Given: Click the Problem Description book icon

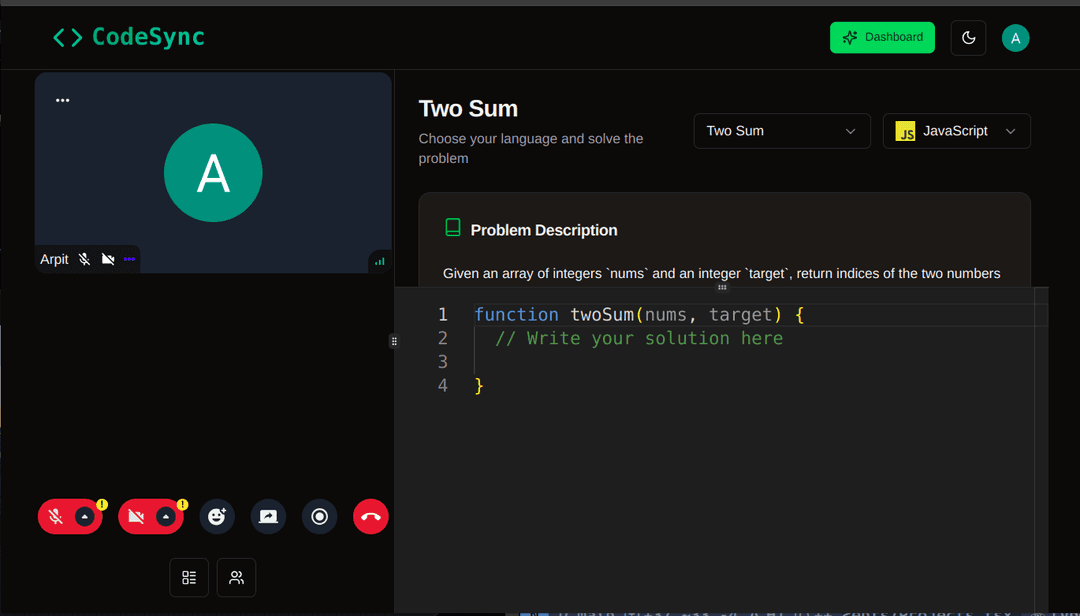Looking at the screenshot, I should pyautogui.click(x=453, y=227).
